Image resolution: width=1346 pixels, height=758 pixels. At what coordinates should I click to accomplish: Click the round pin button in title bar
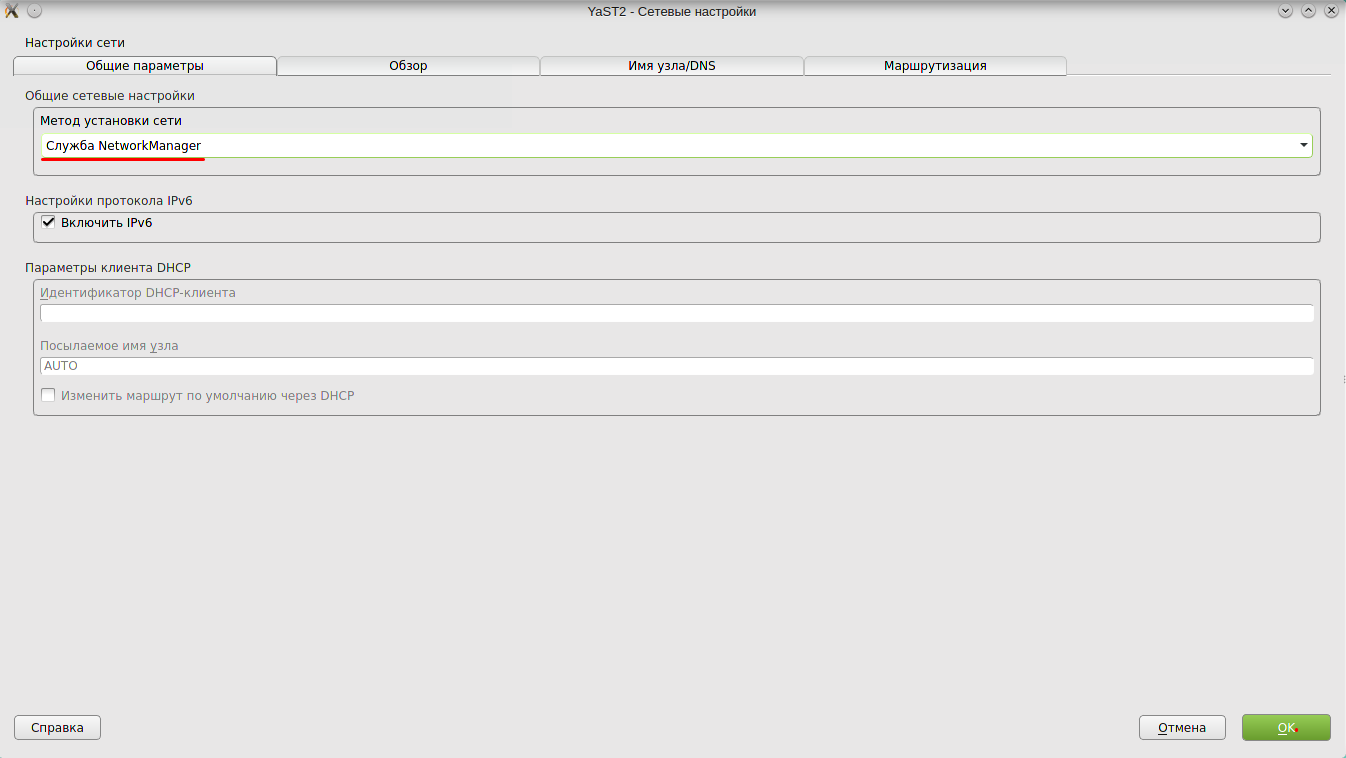34,11
